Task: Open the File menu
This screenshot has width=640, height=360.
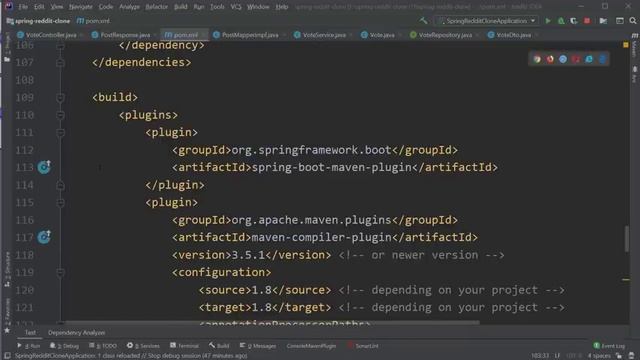Action: tap(23, 7)
